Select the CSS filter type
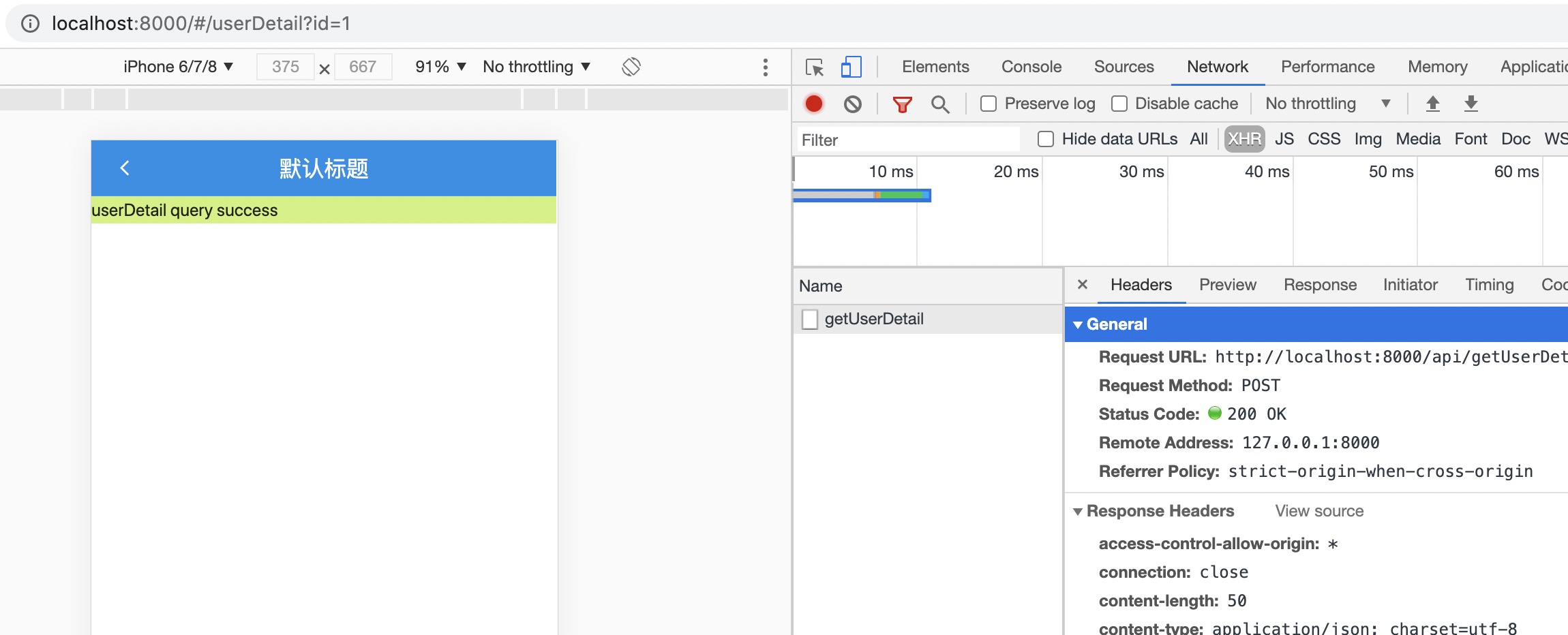Viewport: 1568px width, 635px height. (x=1324, y=139)
